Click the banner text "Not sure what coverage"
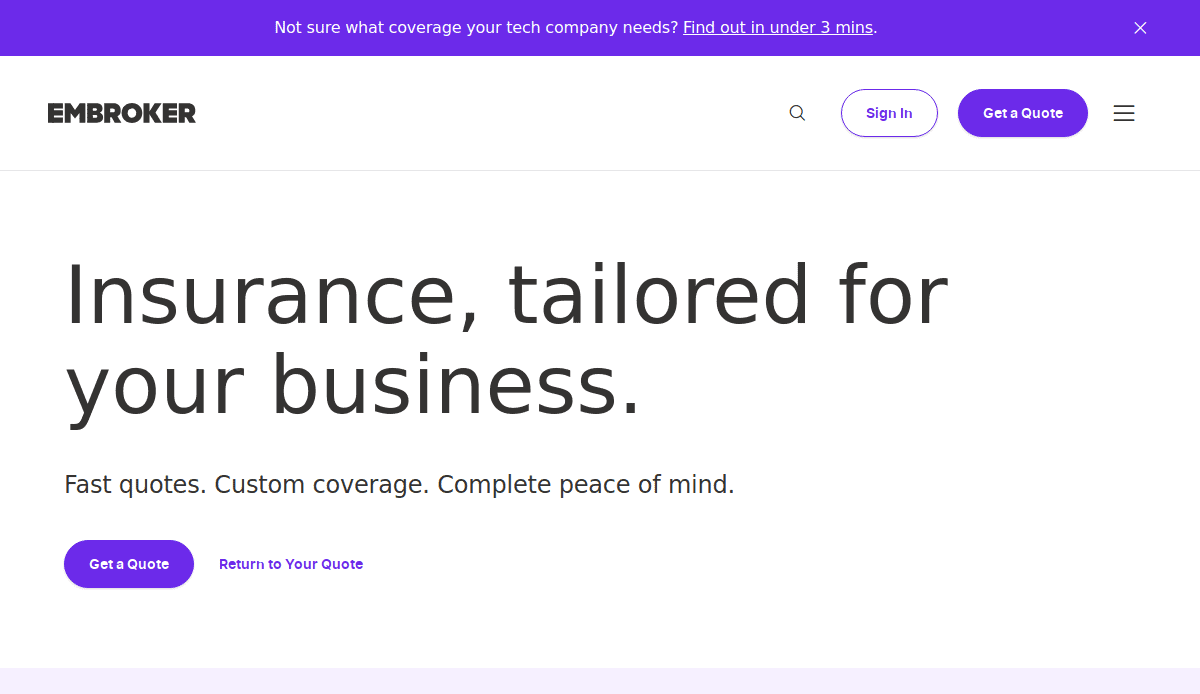This screenshot has height=694, width=1200. point(370,28)
